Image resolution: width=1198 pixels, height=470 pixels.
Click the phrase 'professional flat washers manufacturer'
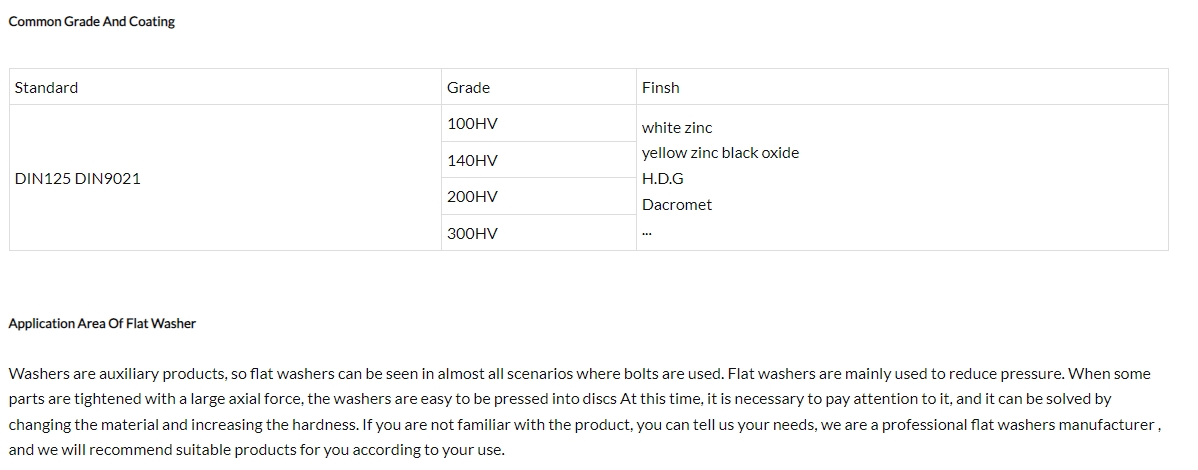tap(1018, 425)
